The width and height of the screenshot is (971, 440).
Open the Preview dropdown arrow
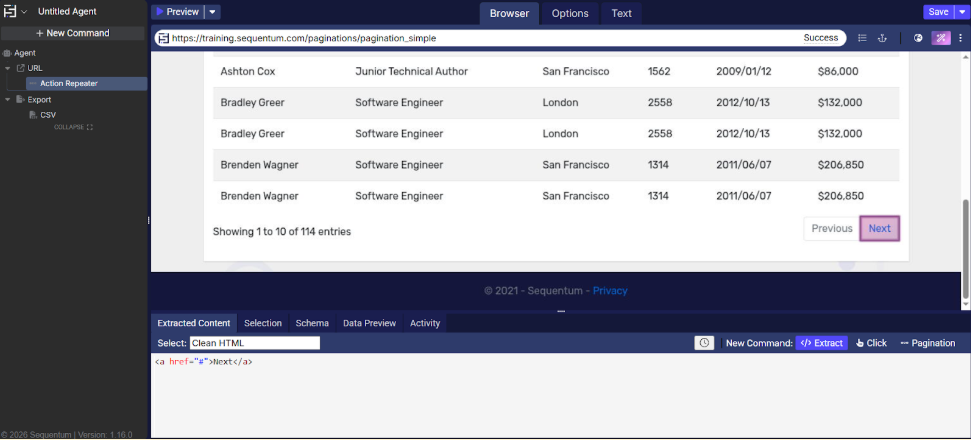(x=213, y=12)
